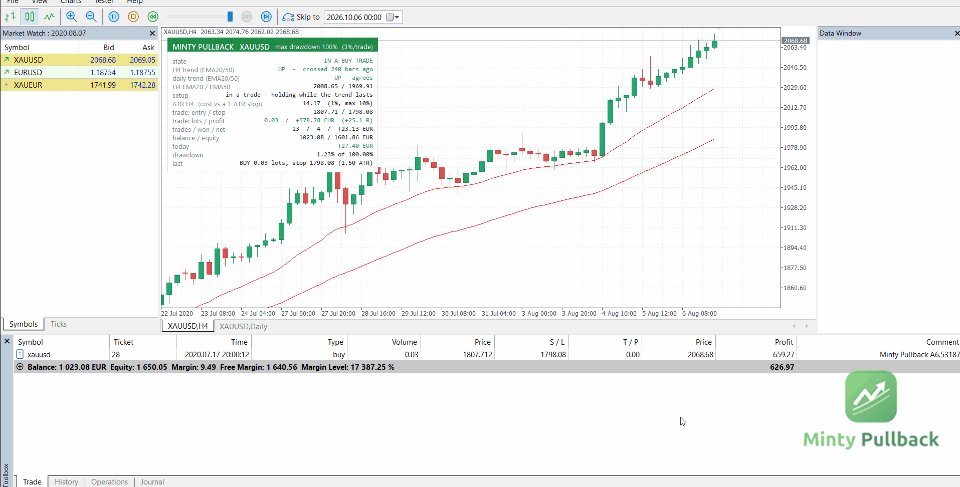Screen dimensions: 960x487
Task: Click the green rewind playback icon
Action: 153,17
